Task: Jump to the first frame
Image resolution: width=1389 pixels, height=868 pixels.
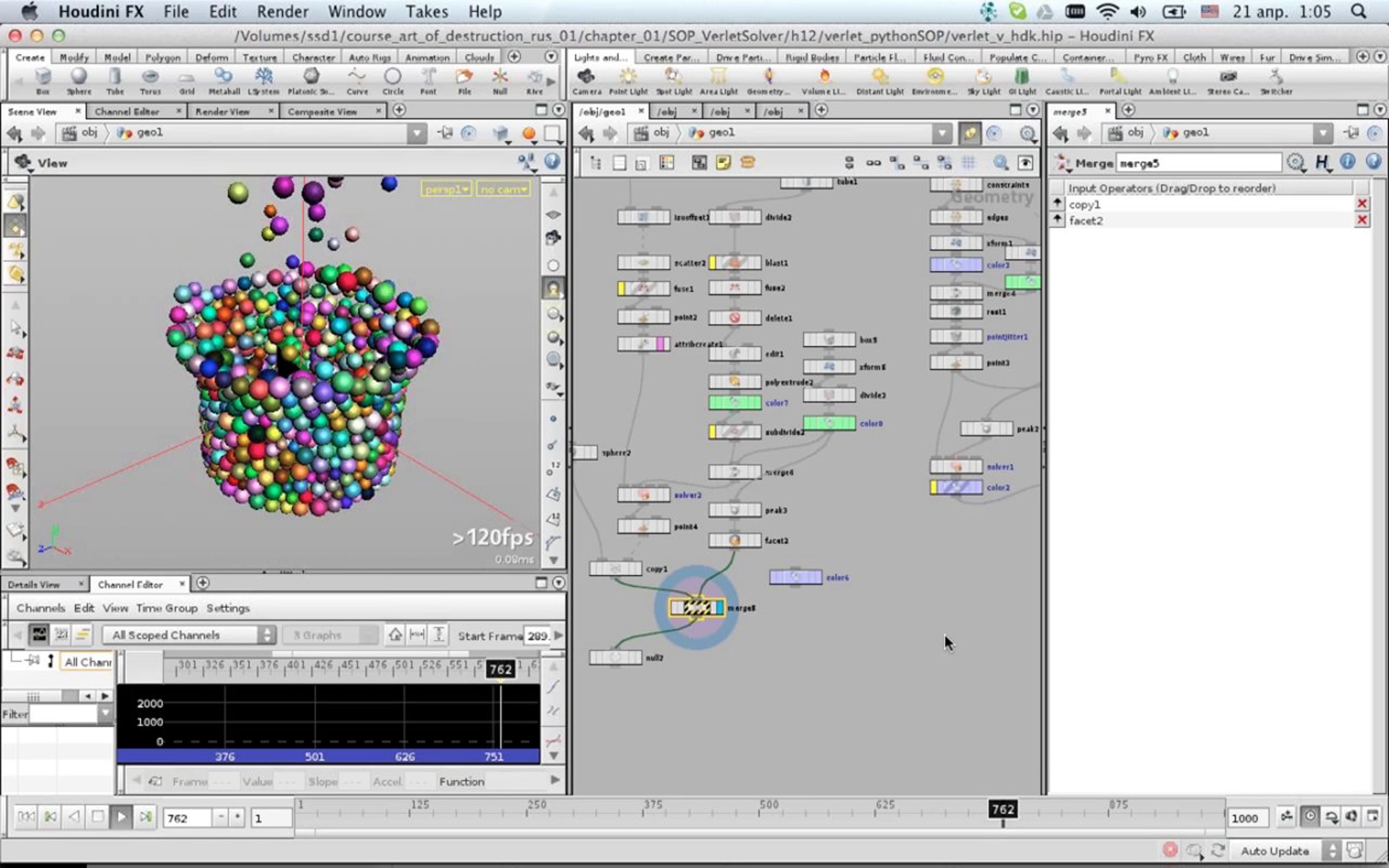Action: click(25, 817)
